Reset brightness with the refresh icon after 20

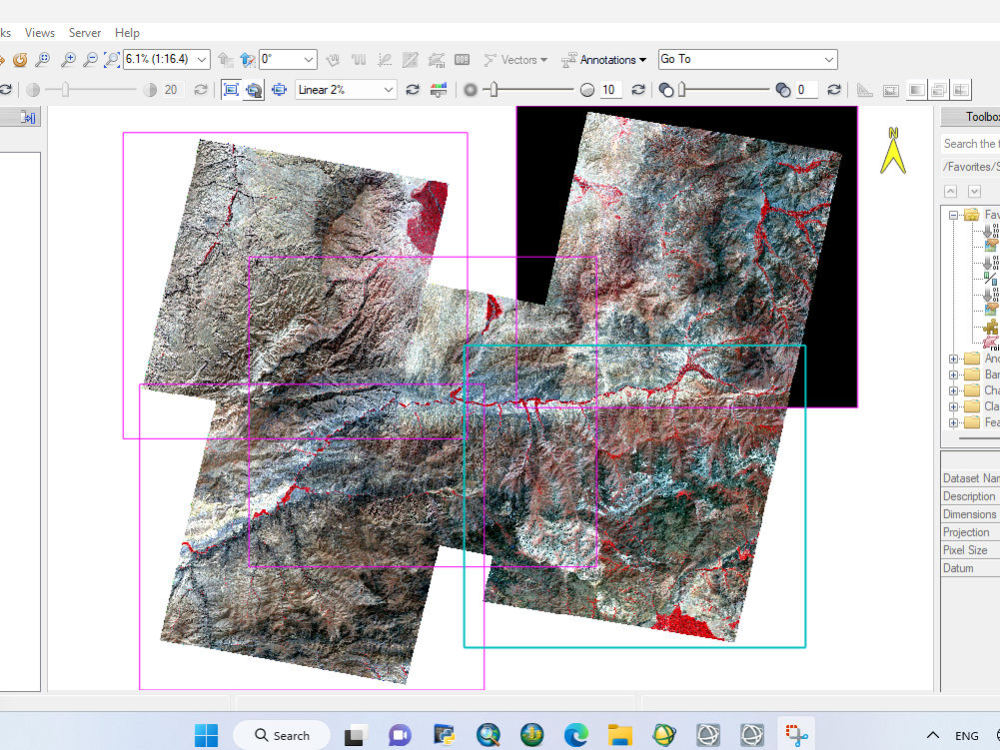[200, 90]
